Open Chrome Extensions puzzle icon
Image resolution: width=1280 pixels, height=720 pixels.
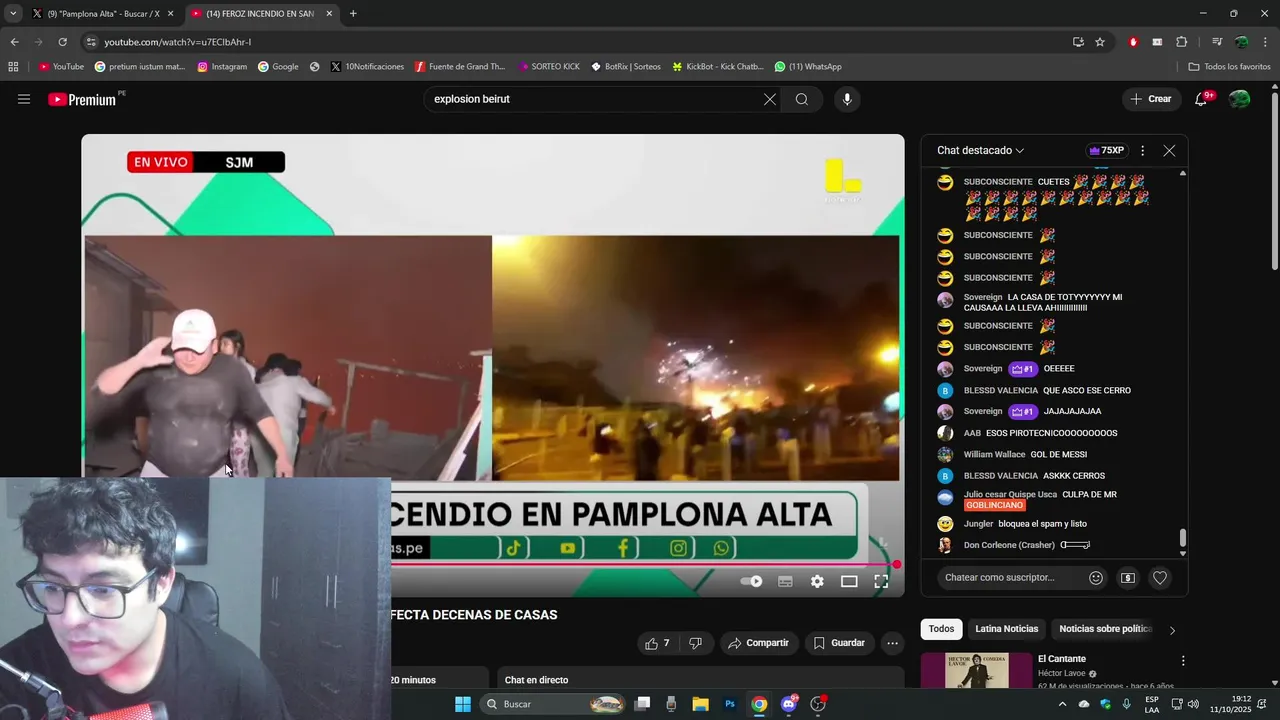pyautogui.click(x=1181, y=42)
